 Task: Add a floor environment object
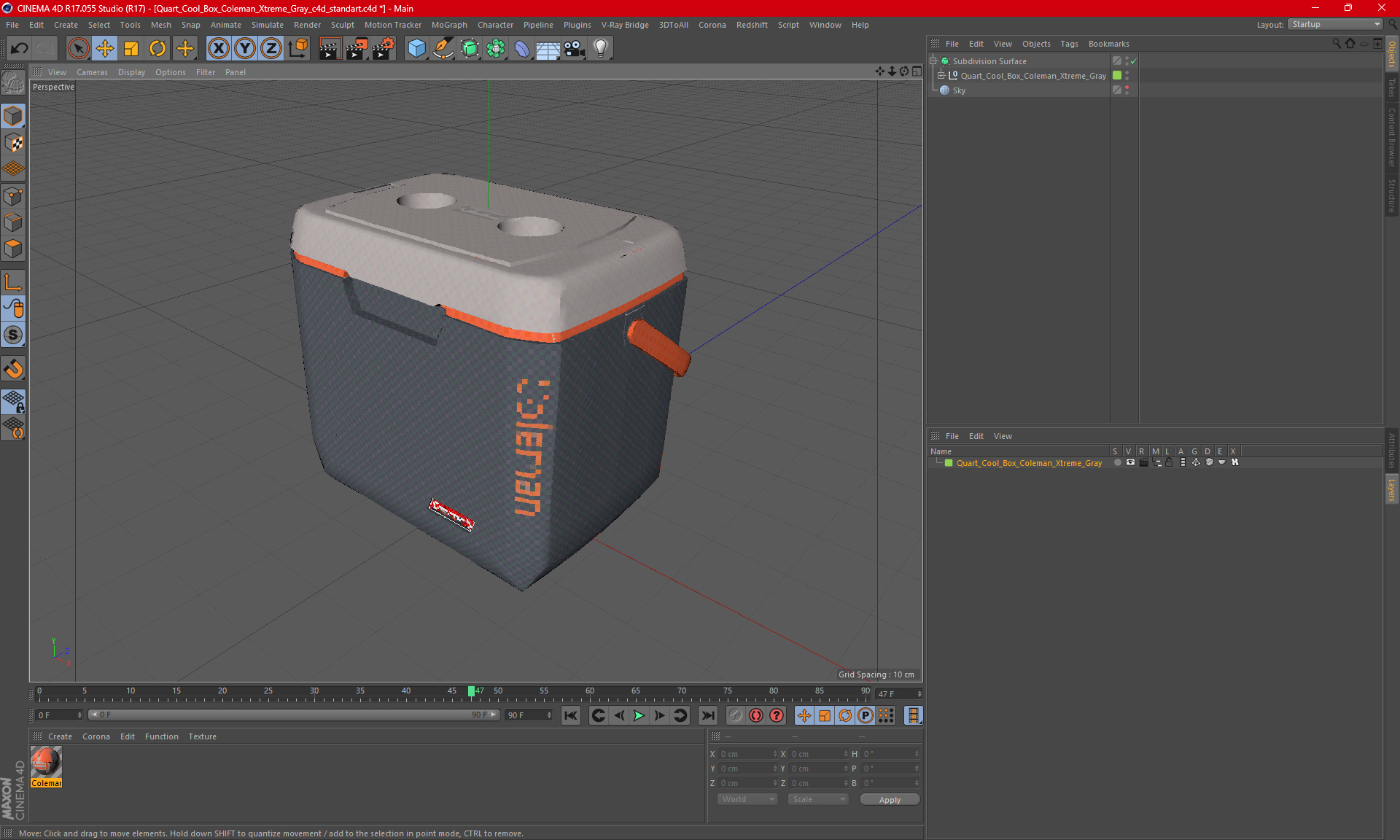(548, 49)
